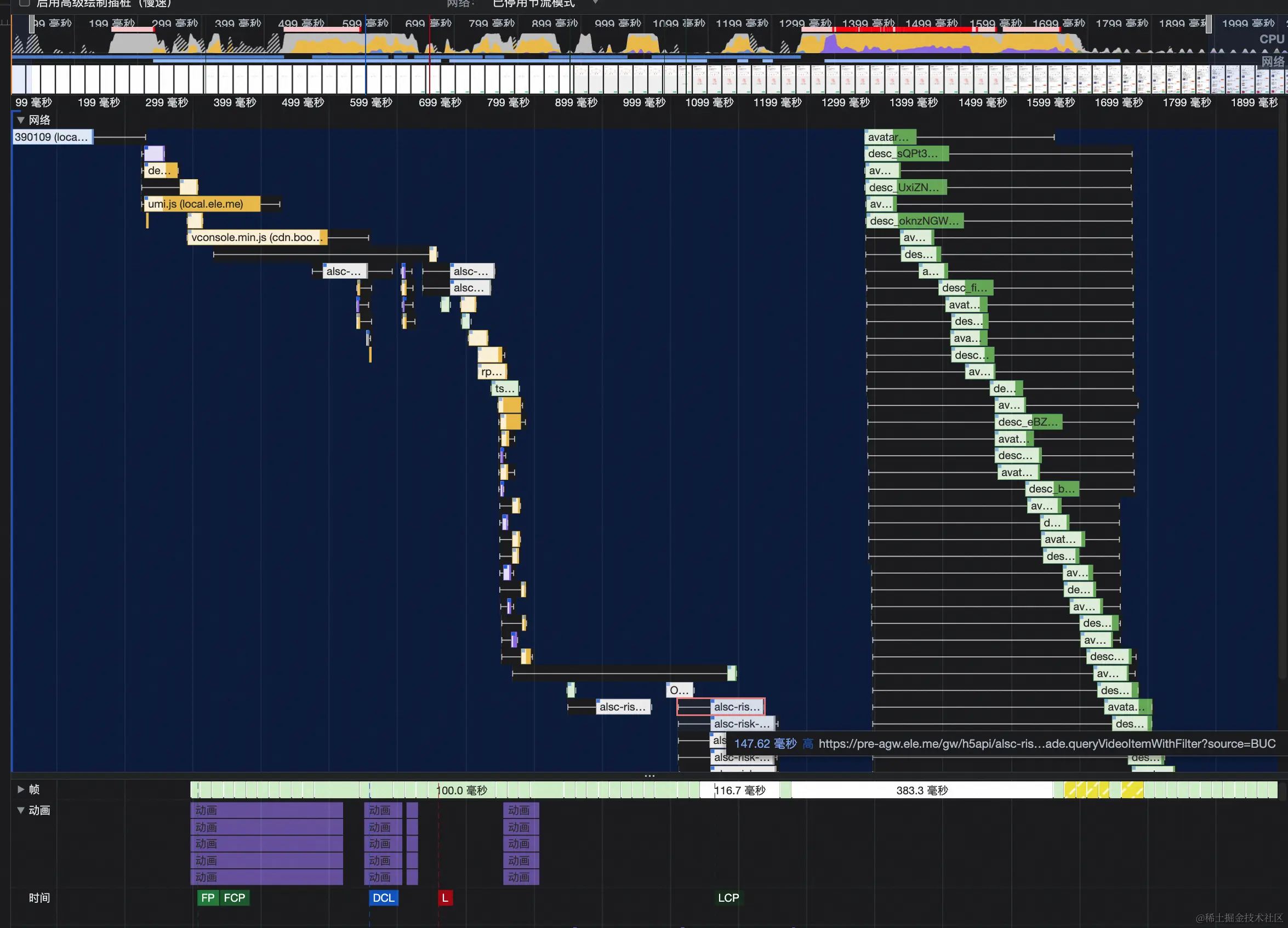Click the FCP timing marker badge

pos(235,898)
